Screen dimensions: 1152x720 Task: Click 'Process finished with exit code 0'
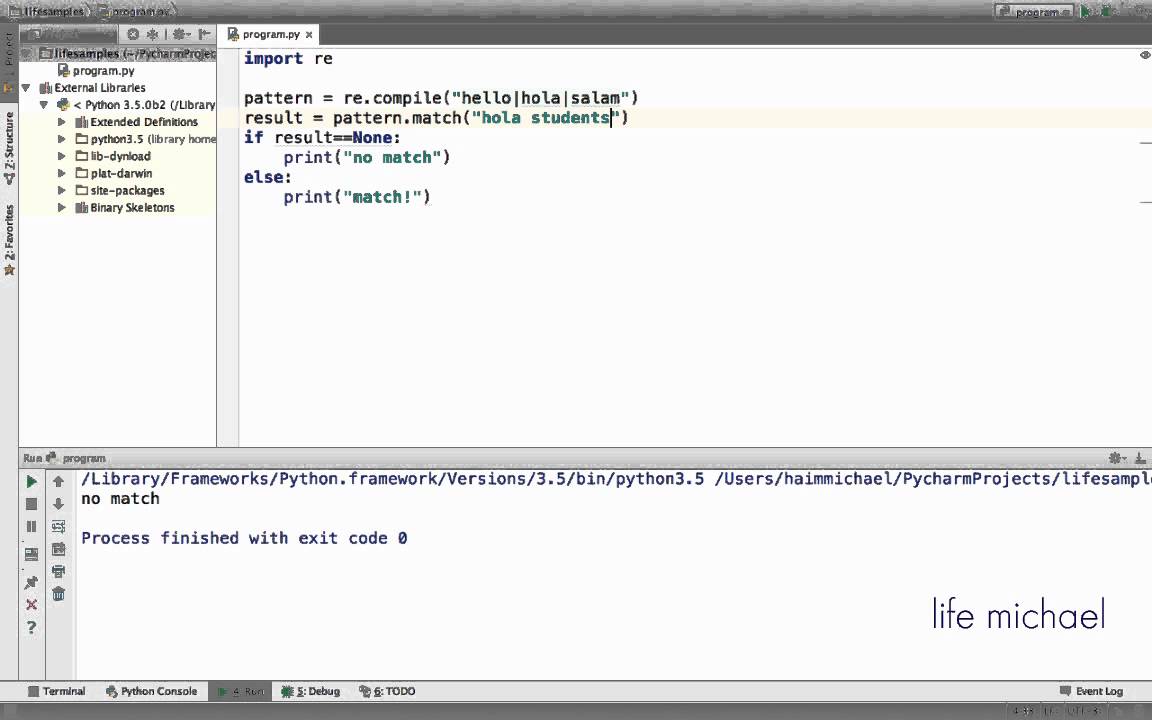tap(244, 538)
